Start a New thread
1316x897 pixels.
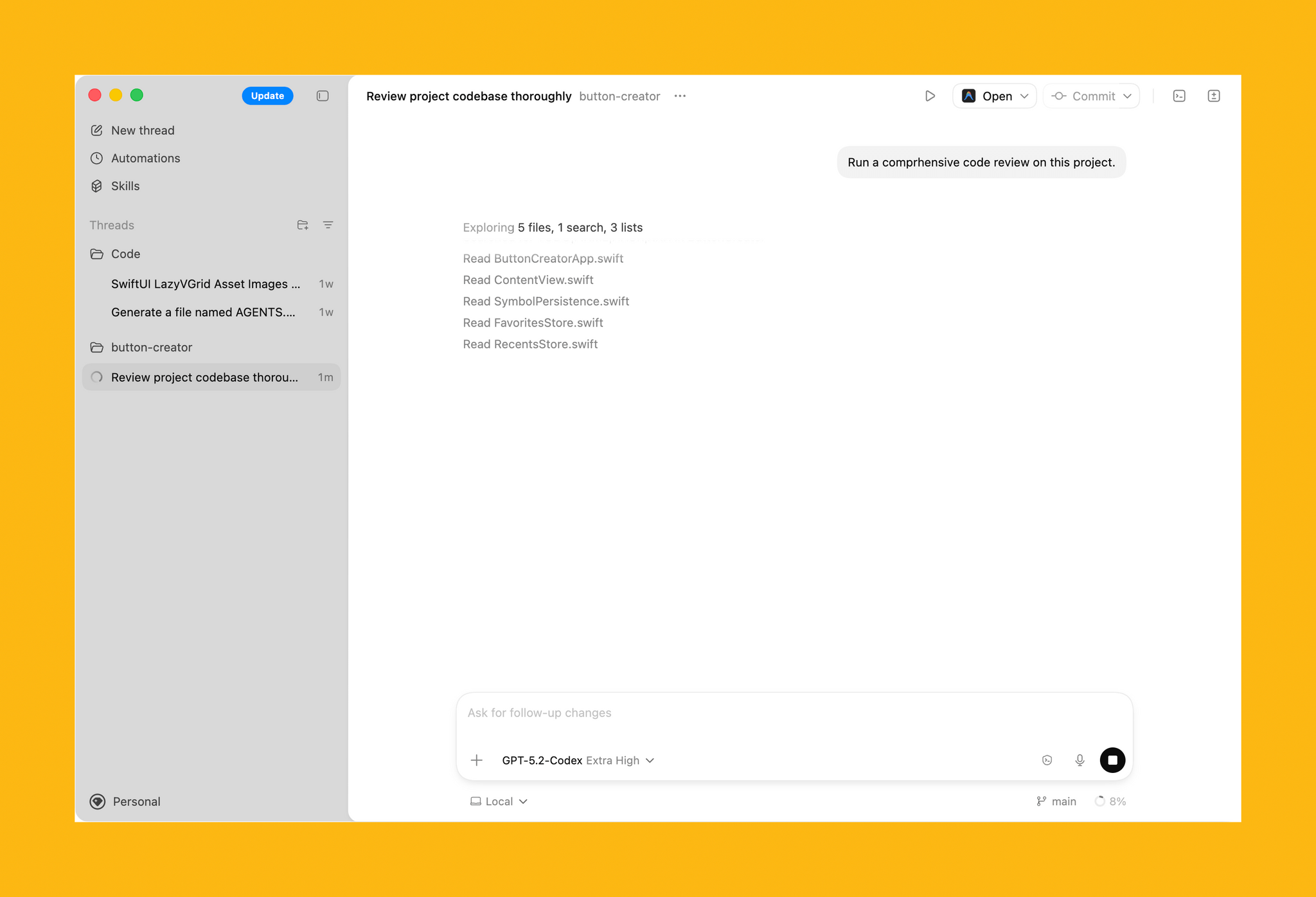tap(142, 130)
